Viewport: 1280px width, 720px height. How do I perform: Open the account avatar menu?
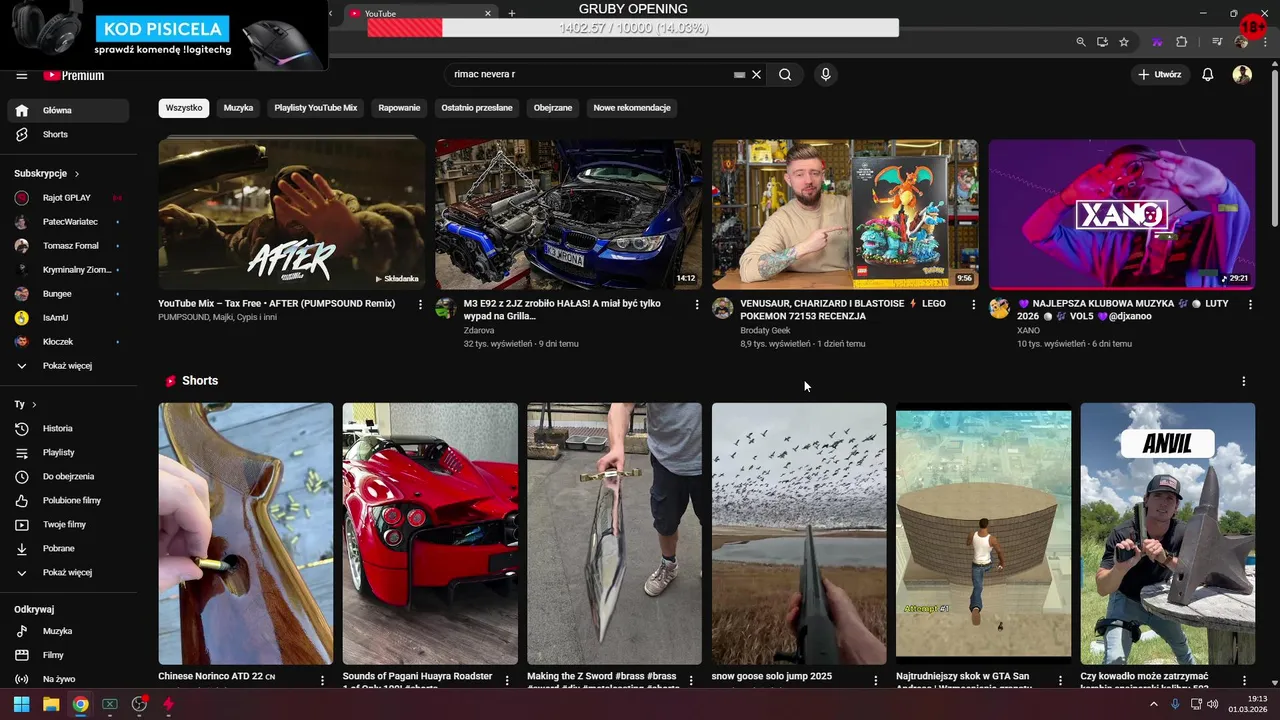[x=1242, y=74]
